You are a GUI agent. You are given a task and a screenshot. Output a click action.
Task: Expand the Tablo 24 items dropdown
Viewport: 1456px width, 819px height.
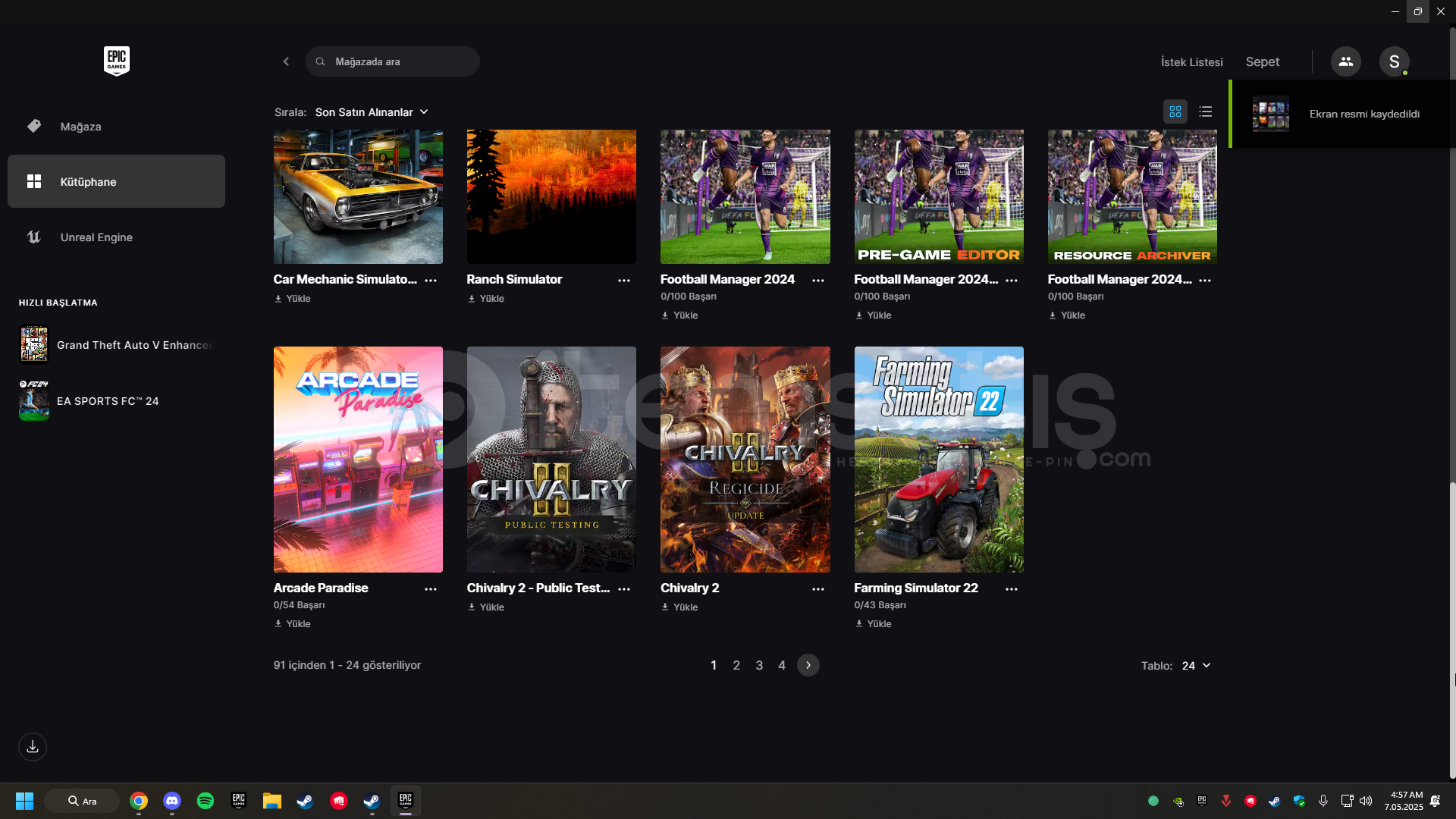click(1196, 666)
